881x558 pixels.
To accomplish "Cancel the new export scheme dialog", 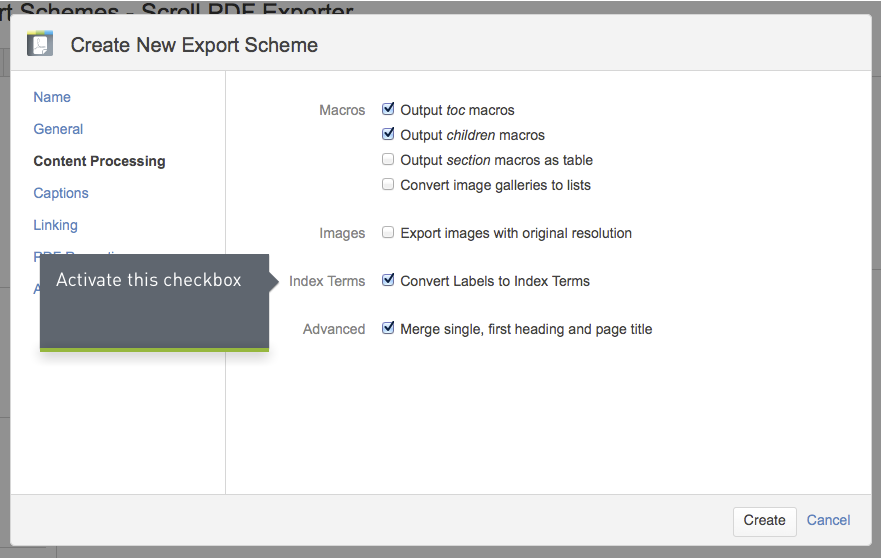I will pos(828,520).
